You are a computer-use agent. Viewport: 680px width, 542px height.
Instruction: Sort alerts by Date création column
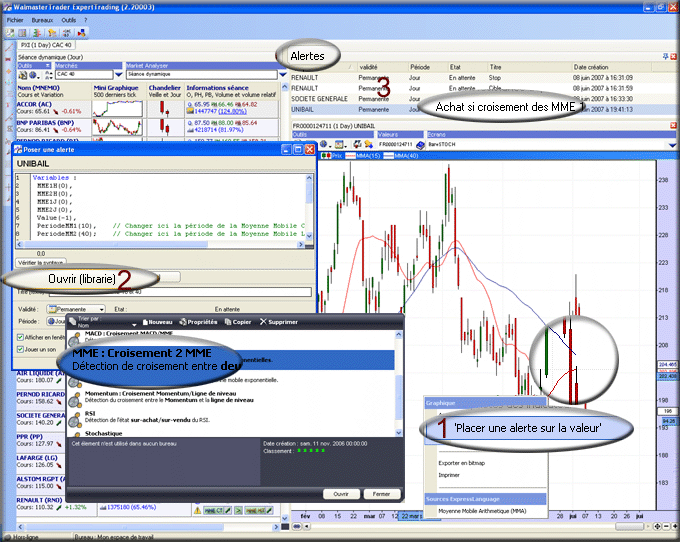[x=591, y=67]
